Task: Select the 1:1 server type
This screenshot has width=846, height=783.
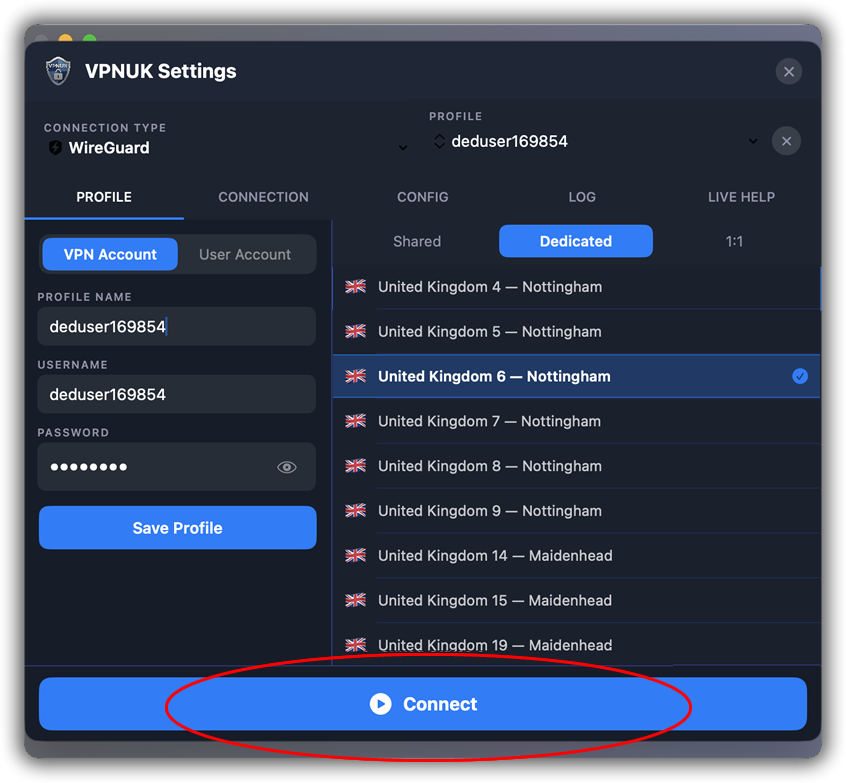Action: (x=734, y=241)
